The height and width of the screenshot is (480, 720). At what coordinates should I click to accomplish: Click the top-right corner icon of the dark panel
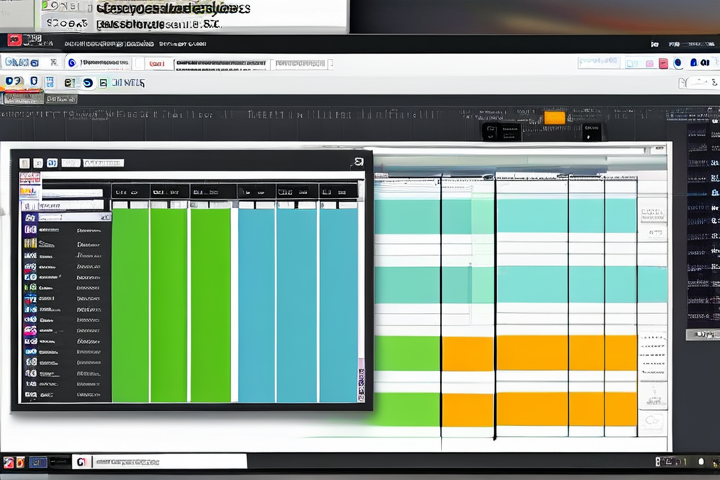358,161
